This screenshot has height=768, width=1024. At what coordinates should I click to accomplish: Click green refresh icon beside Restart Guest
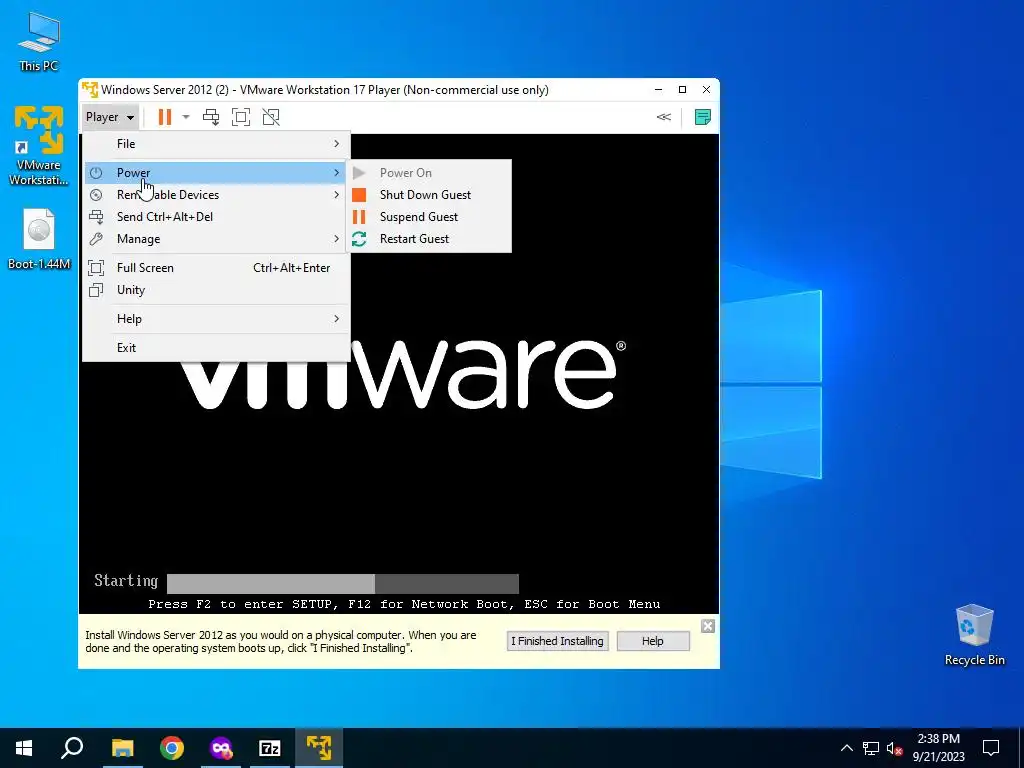click(359, 239)
